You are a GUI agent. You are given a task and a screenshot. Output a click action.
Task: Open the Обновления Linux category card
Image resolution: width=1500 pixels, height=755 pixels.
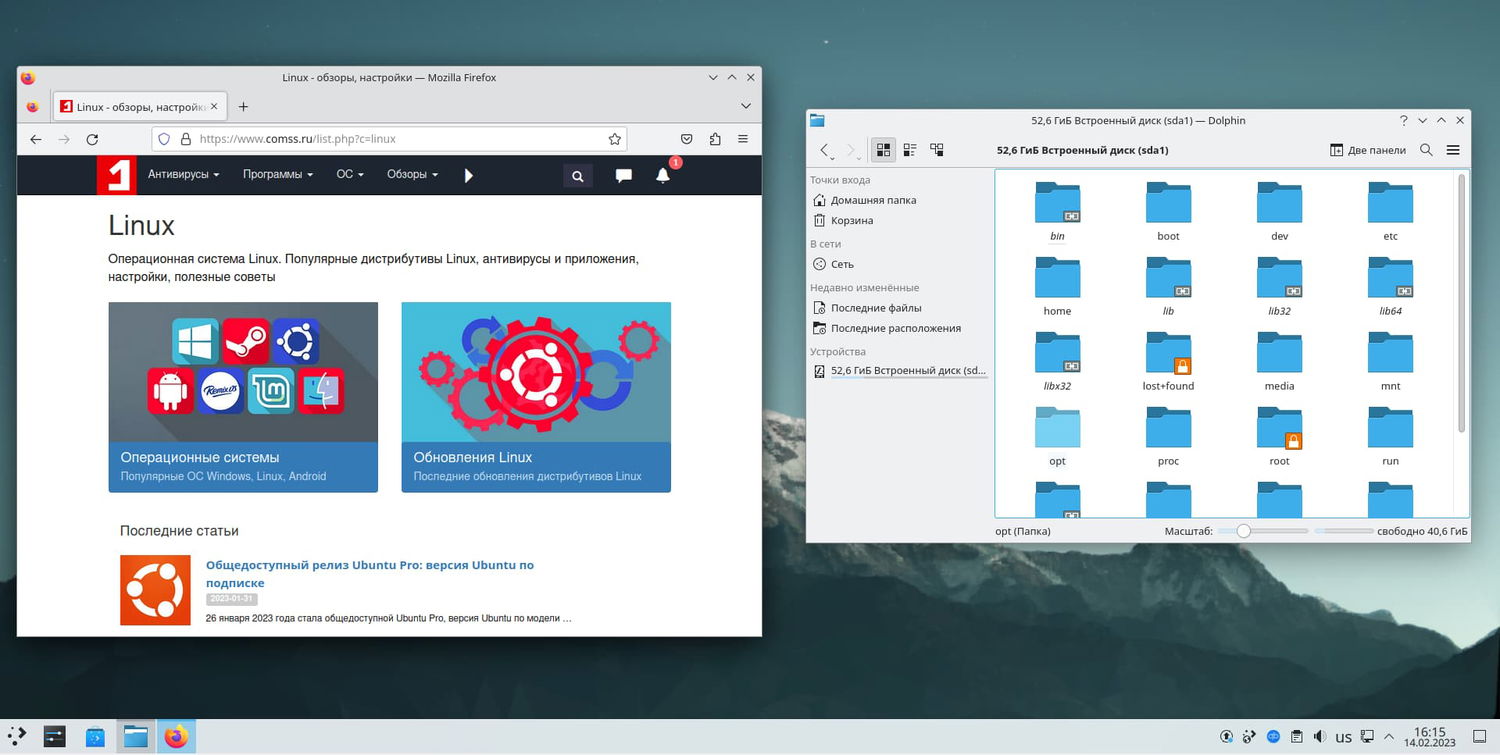point(536,397)
